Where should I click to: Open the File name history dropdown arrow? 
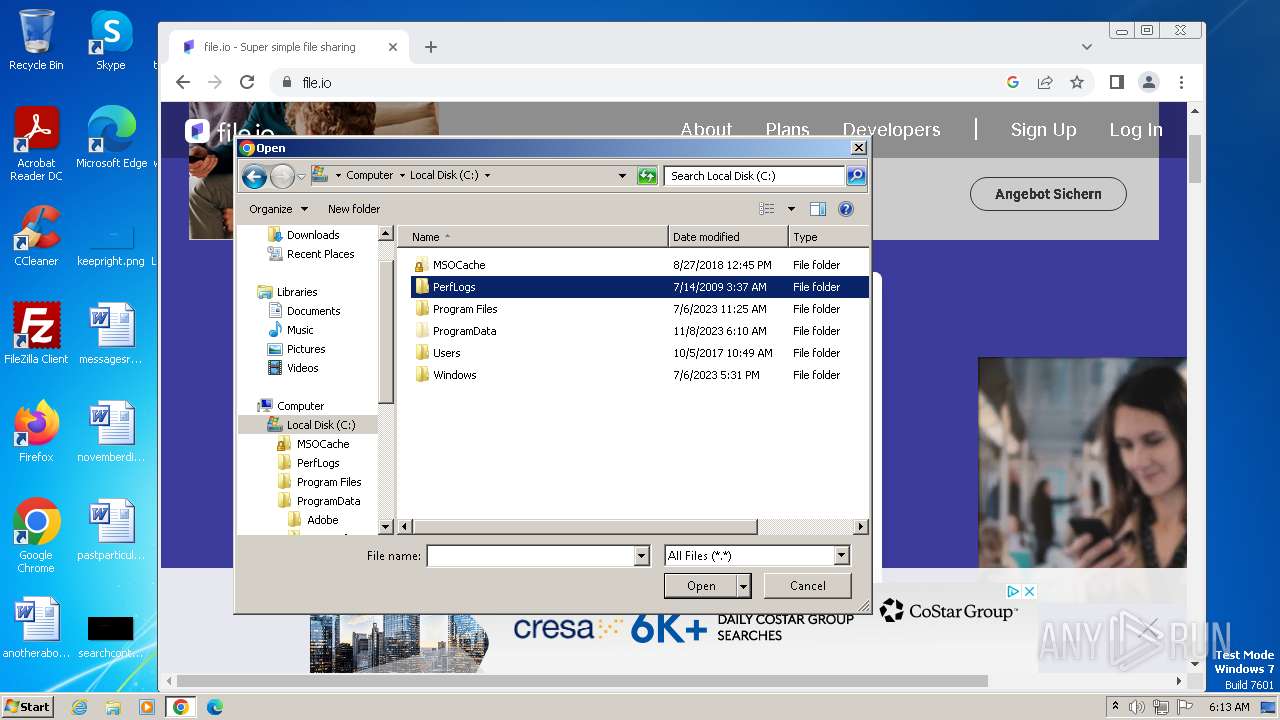point(642,556)
